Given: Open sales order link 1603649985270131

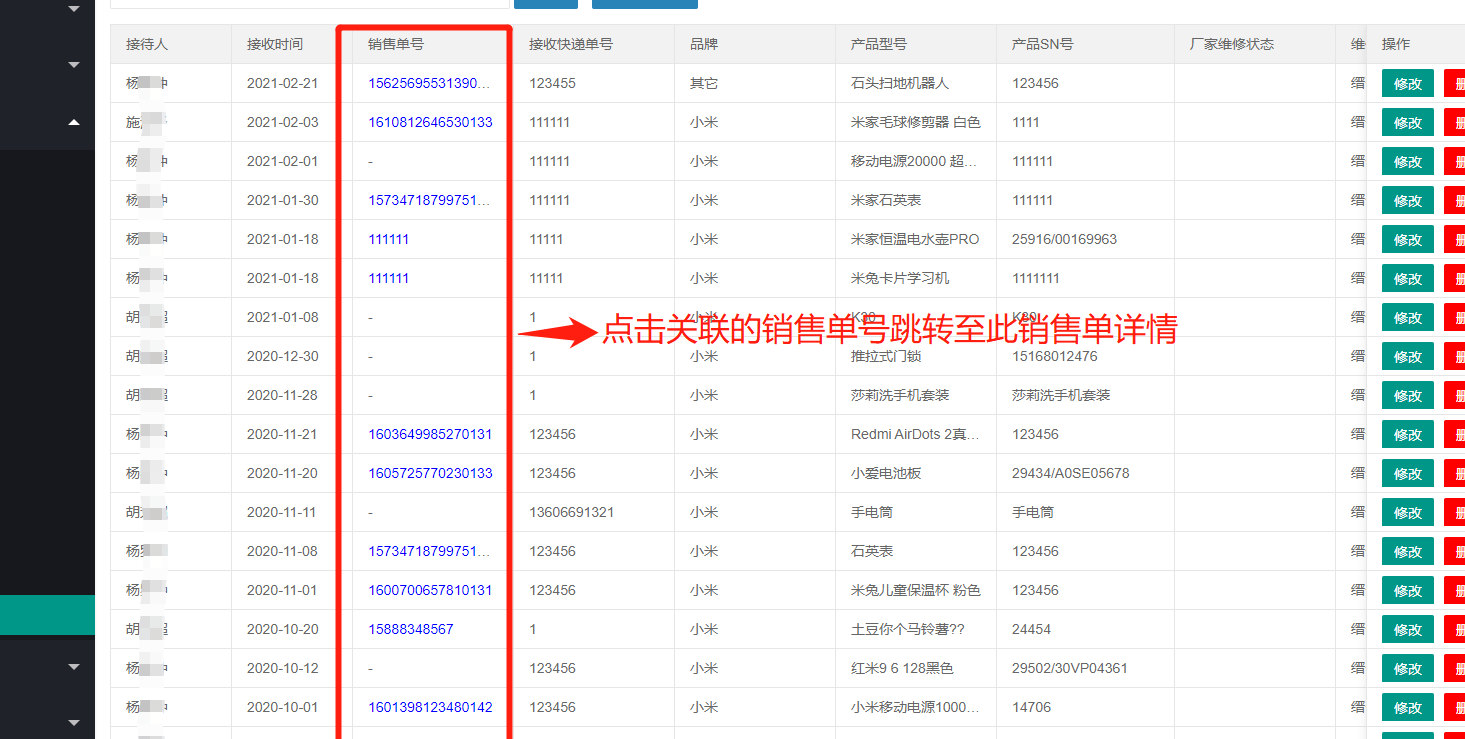Looking at the screenshot, I should click(430, 434).
